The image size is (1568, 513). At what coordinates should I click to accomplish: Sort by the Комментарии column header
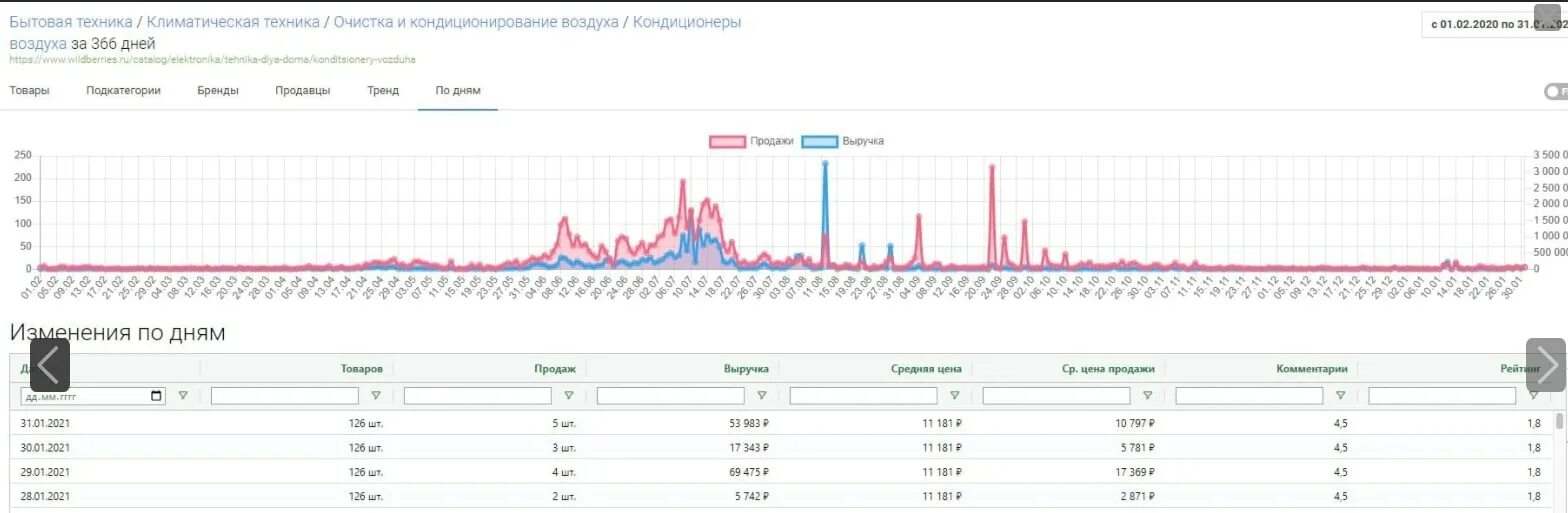click(x=1312, y=369)
